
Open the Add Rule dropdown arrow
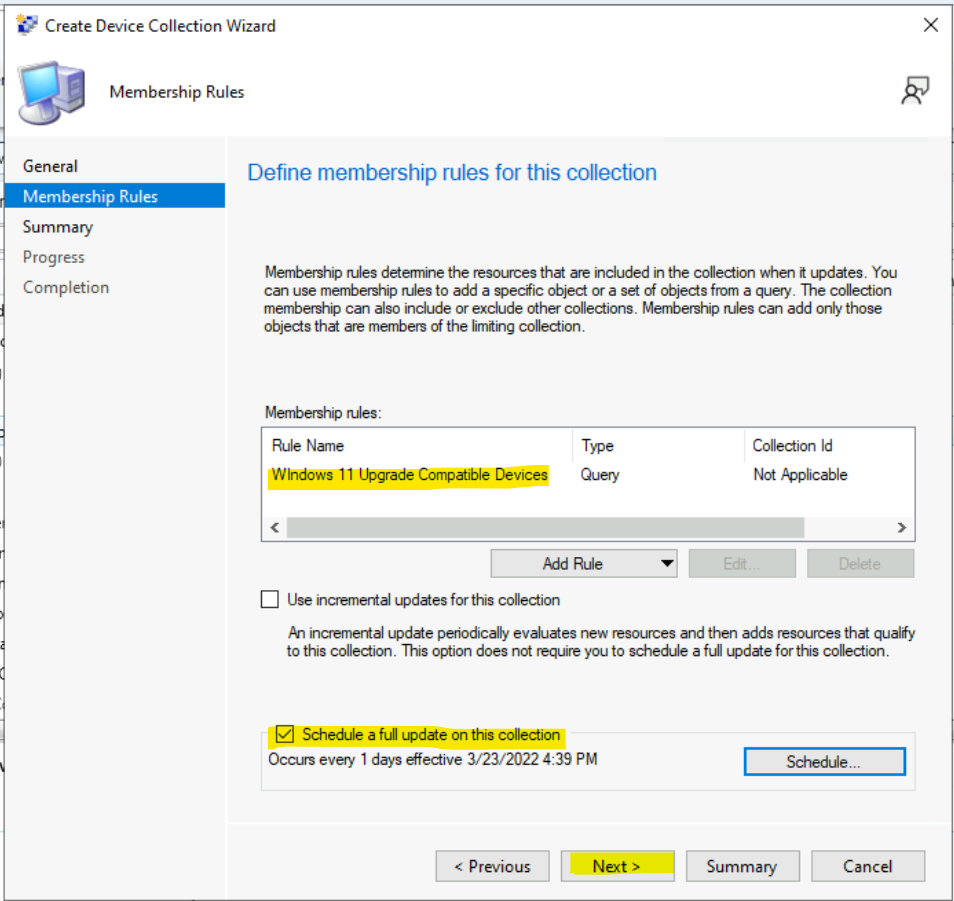(667, 564)
